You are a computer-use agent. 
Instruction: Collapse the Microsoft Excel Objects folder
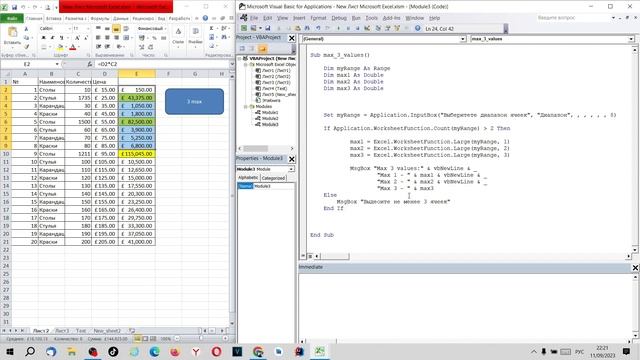click(x=246, y=64)
